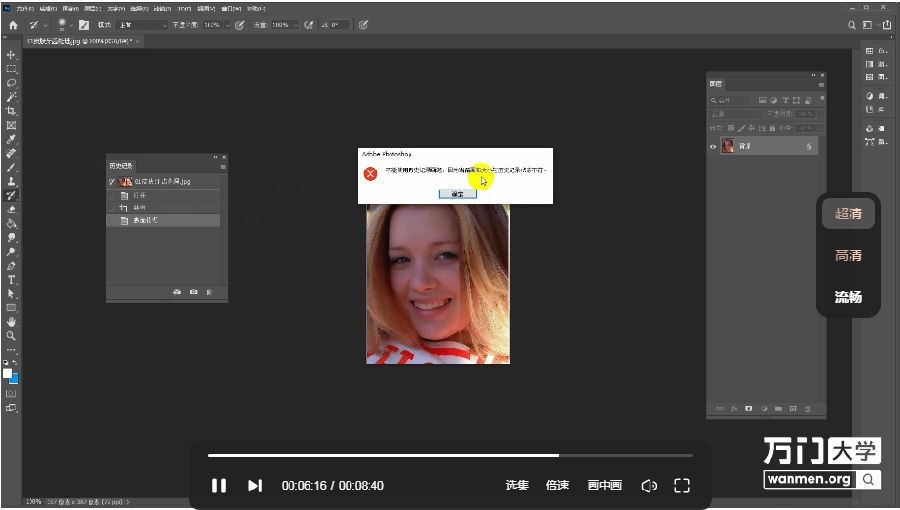Select the Brush tool
900x510 pixels.
coord(11,168)
